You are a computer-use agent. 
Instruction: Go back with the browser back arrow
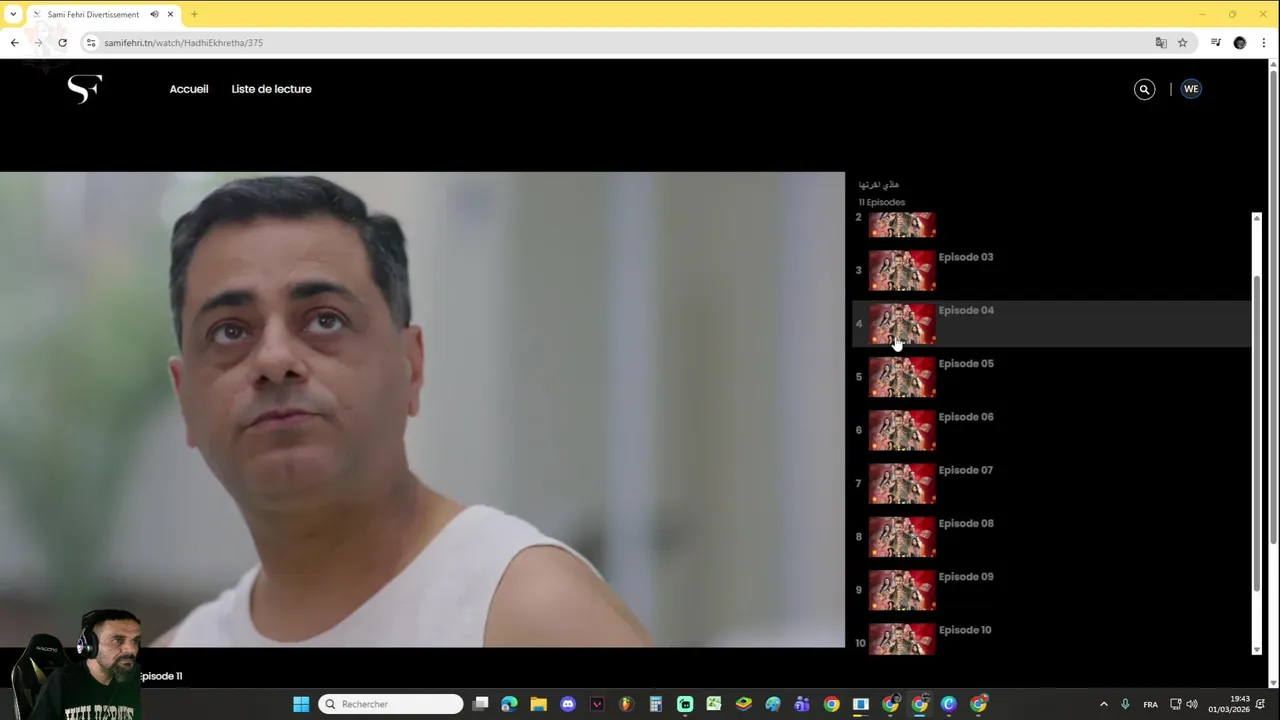pos(15,43)
